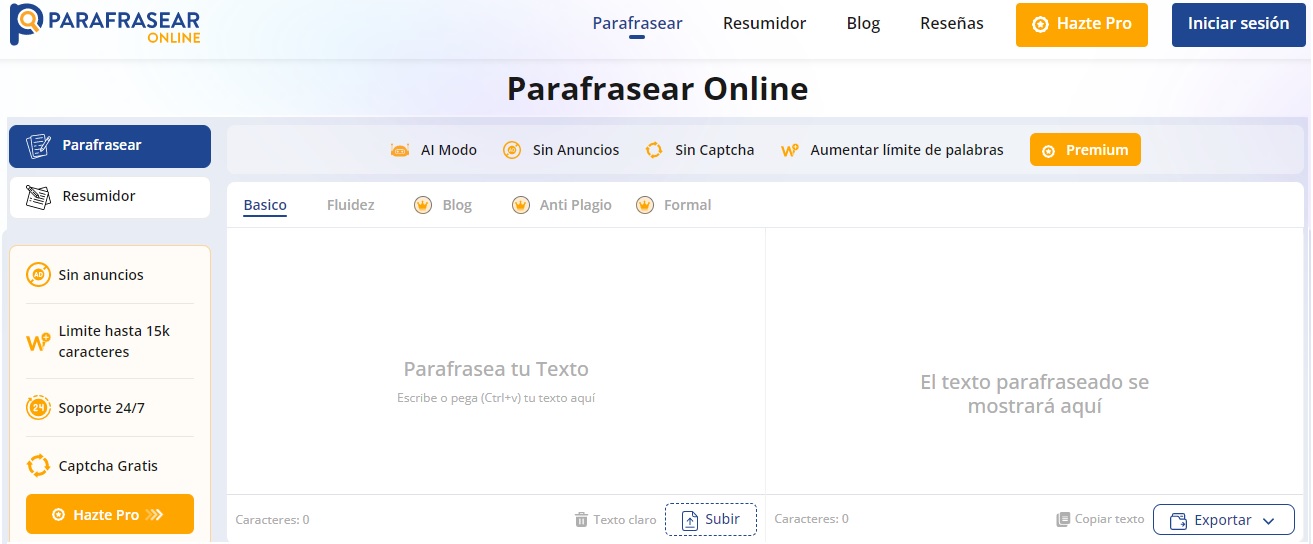Click the copy icon beside Copiar texto
This screenshot has height=544, width=1313.
1063,520
